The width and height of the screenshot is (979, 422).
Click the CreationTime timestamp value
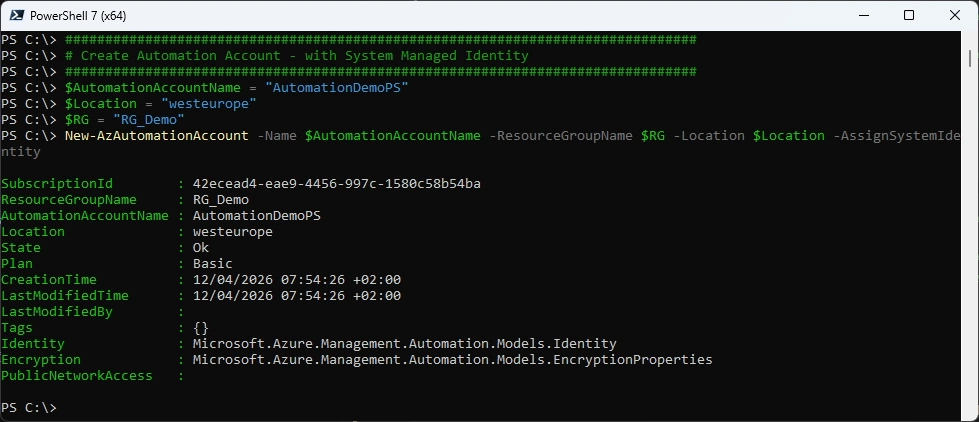pos(297,280)
